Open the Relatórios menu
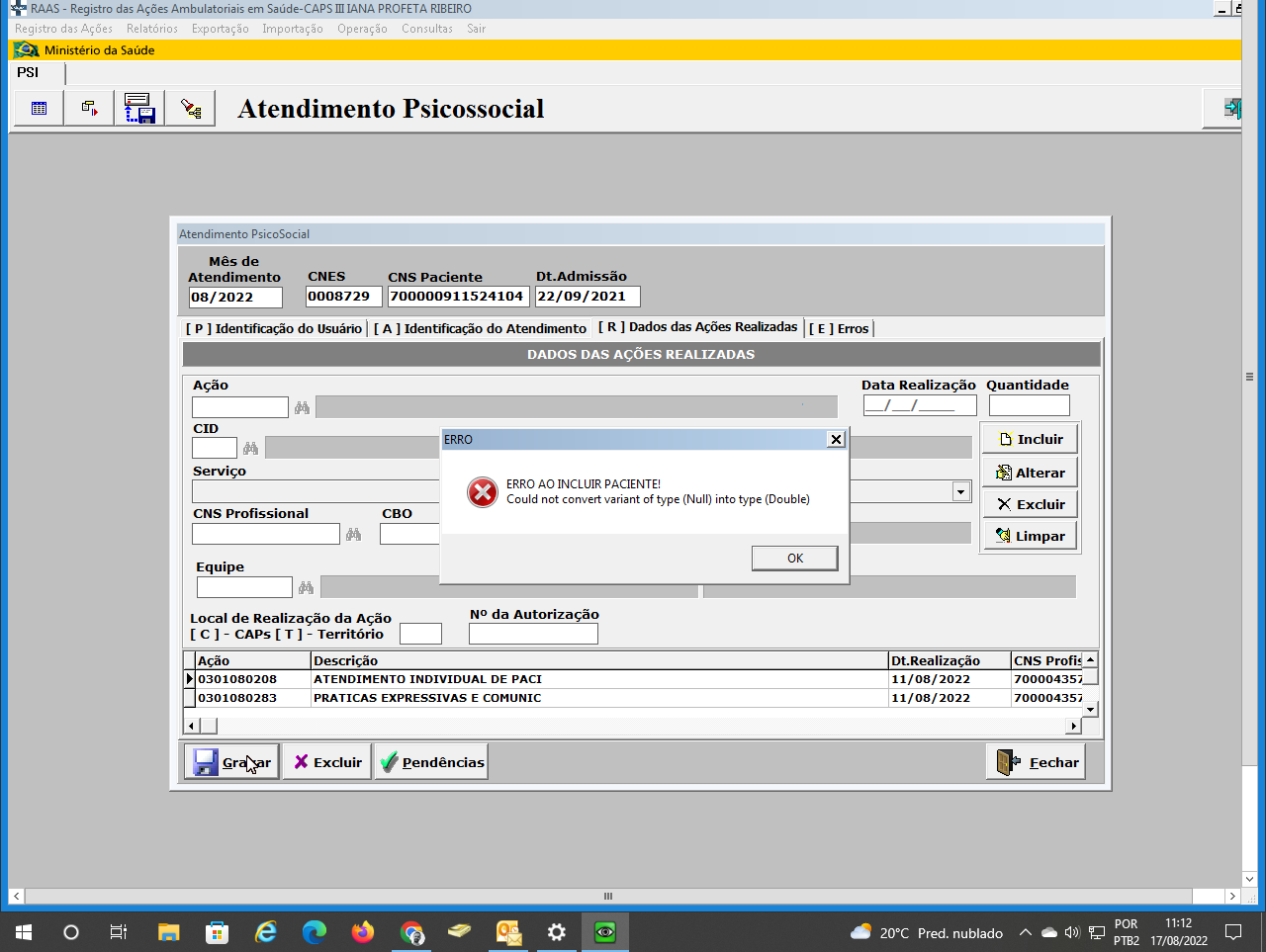The width and height of the screenshot is (1266, 952). pos(151,29)
